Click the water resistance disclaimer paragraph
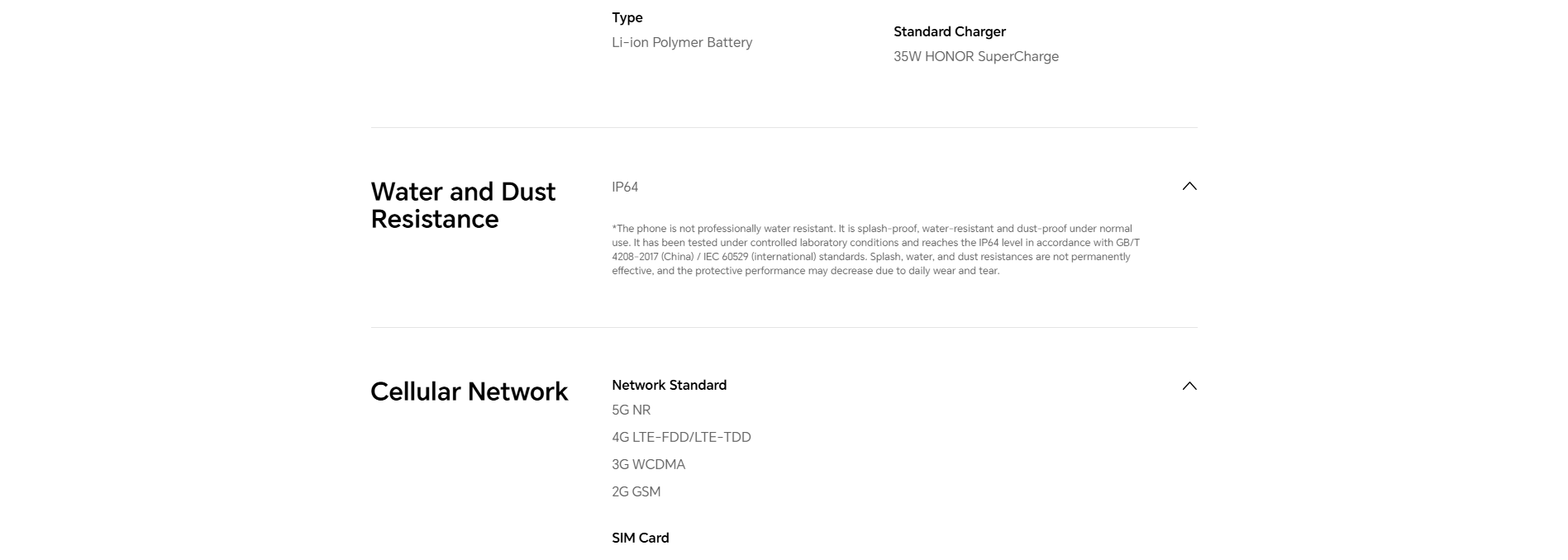This screenshot has height=560, width=1568. (x=875, y=249)
